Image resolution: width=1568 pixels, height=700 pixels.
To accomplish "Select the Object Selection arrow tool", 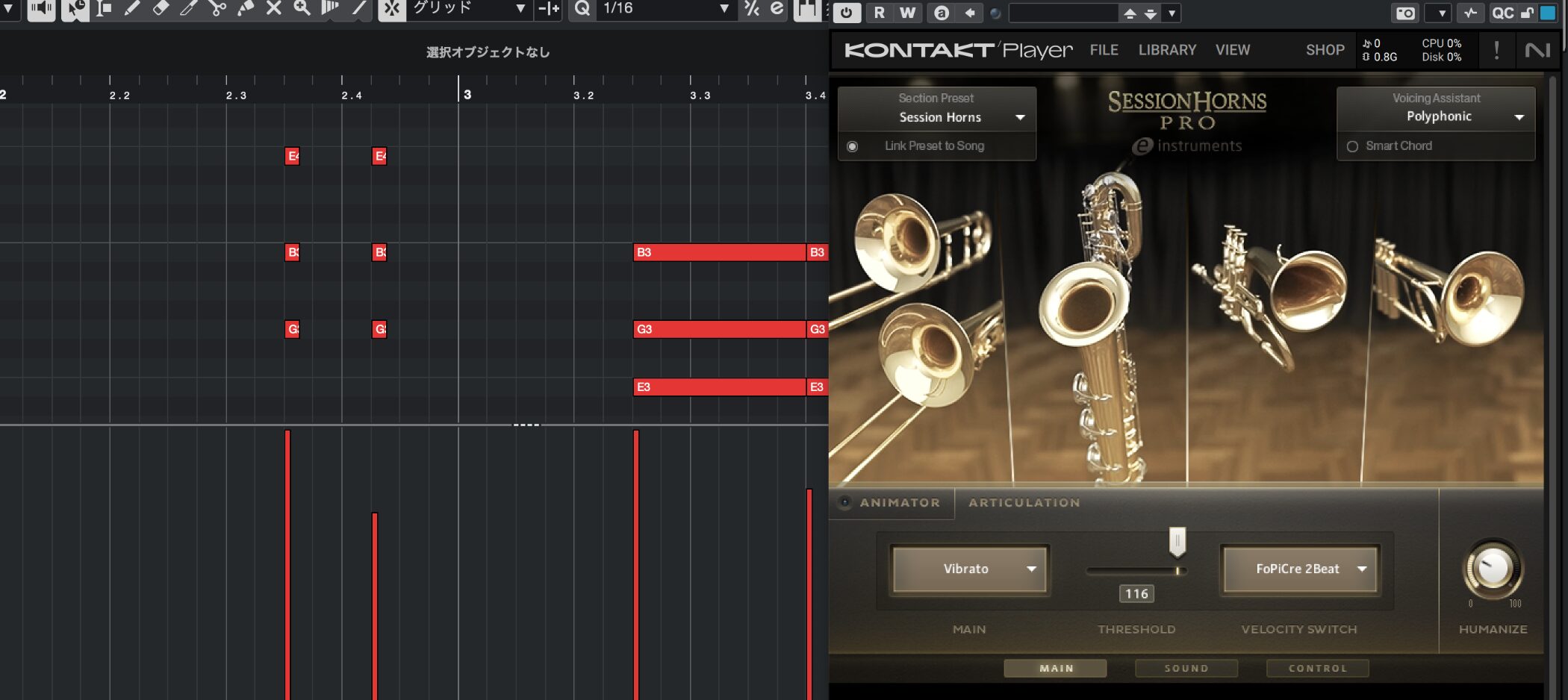I will (x=75, y=9).
